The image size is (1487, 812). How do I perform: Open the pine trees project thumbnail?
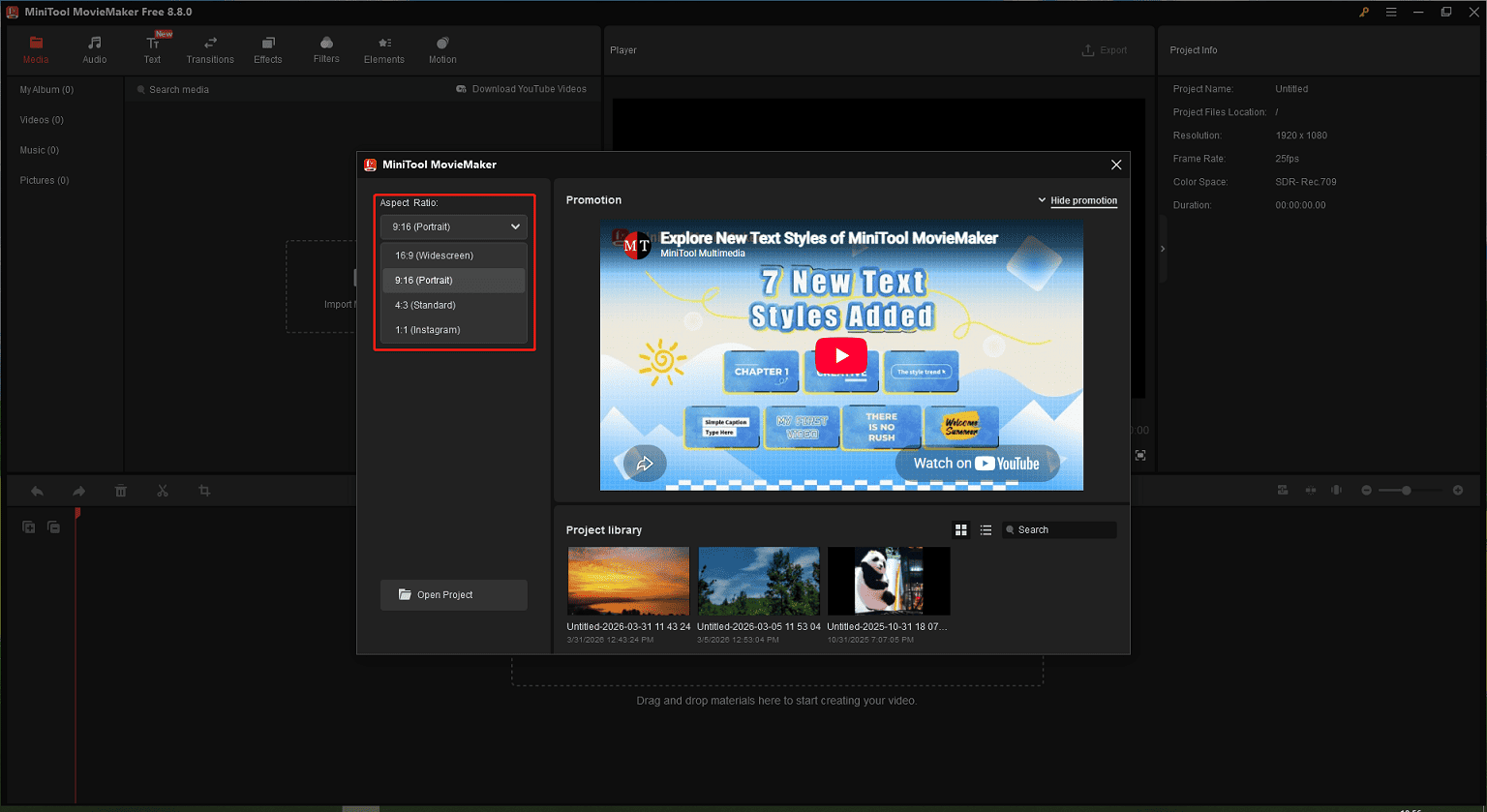pyautogui.click(x=759, y=581)
